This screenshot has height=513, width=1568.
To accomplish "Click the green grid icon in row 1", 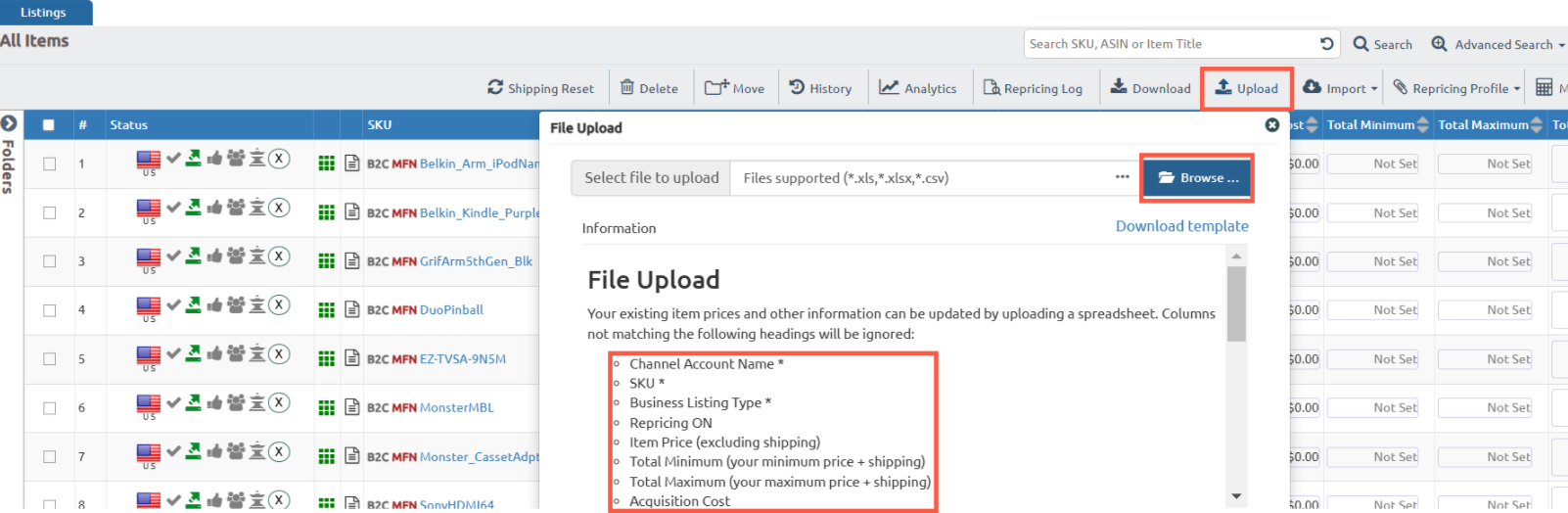I will [327, 163].
